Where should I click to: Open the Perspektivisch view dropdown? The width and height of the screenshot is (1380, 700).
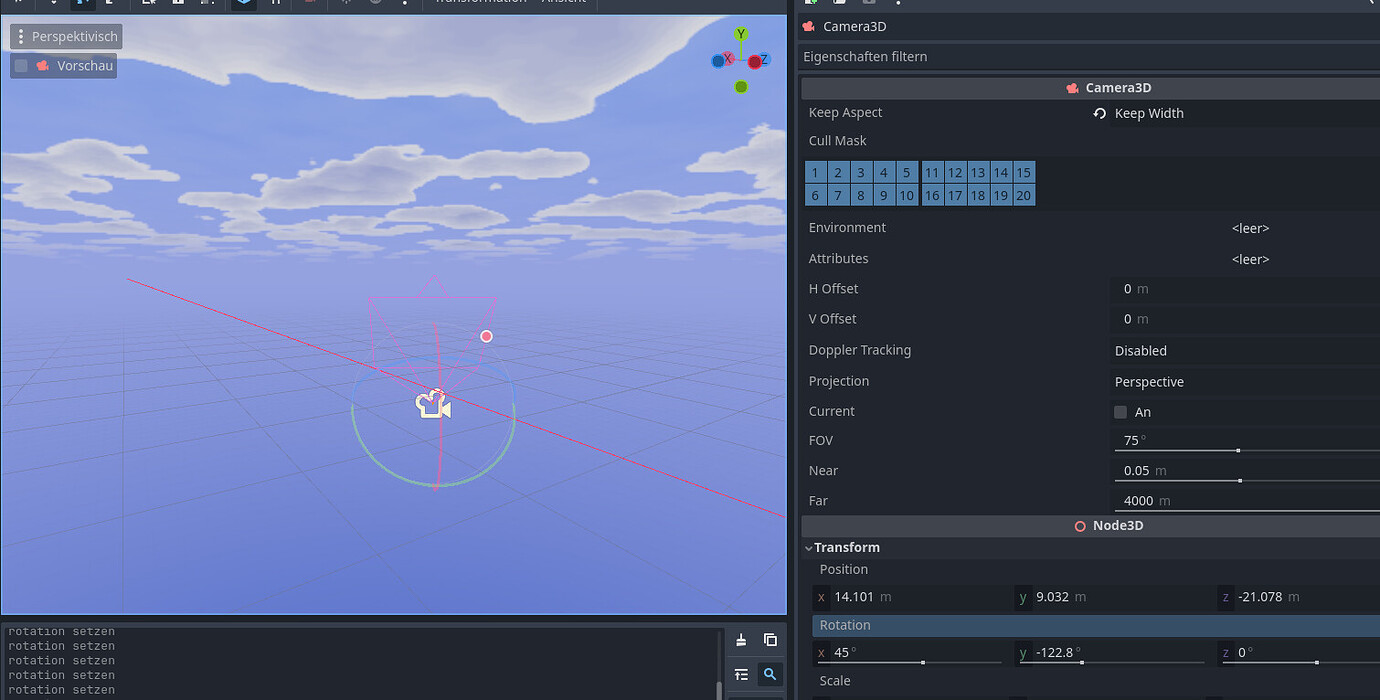coord(65,36)
